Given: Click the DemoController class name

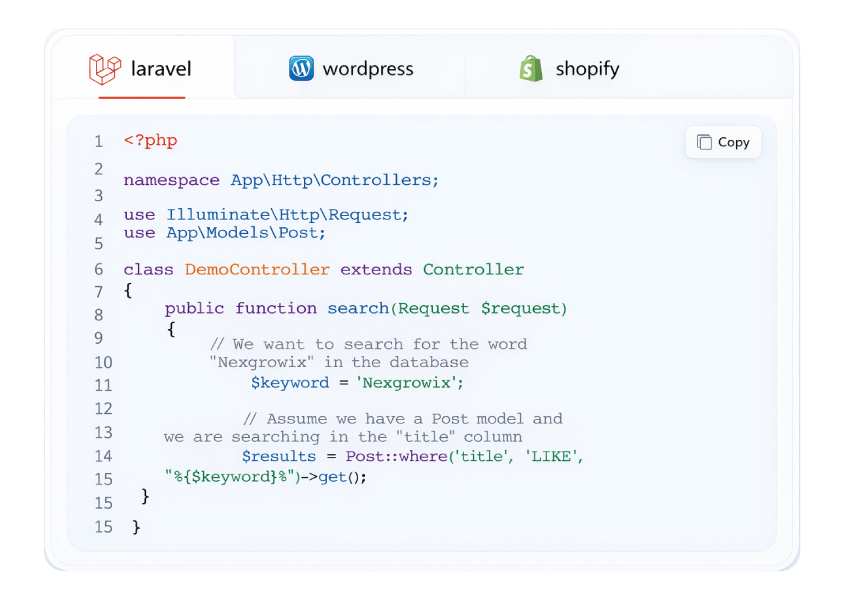Looking at the screenshot, I should pos(257,269).
